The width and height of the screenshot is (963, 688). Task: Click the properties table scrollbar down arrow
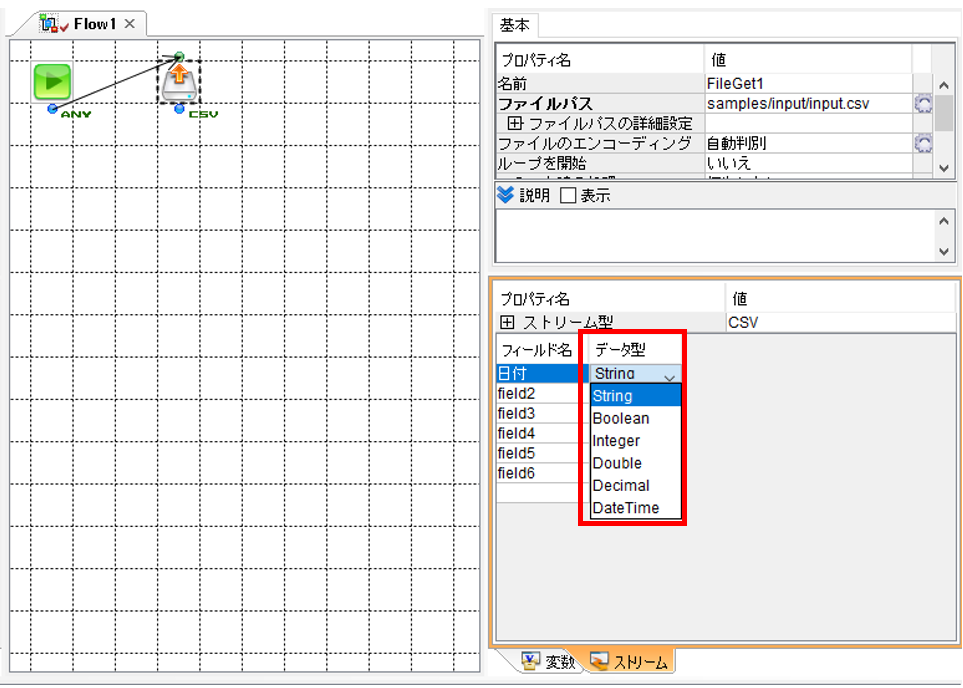coord(944,168)
